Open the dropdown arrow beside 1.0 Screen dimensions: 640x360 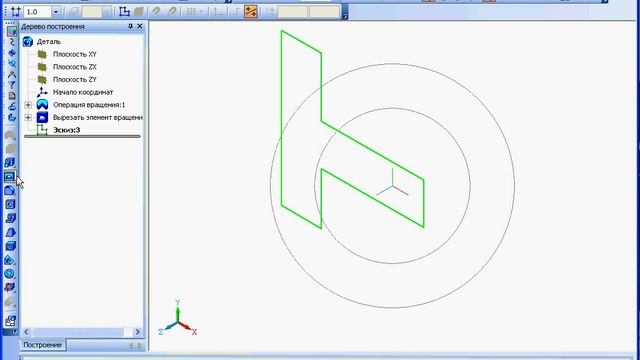coord(56,12)
